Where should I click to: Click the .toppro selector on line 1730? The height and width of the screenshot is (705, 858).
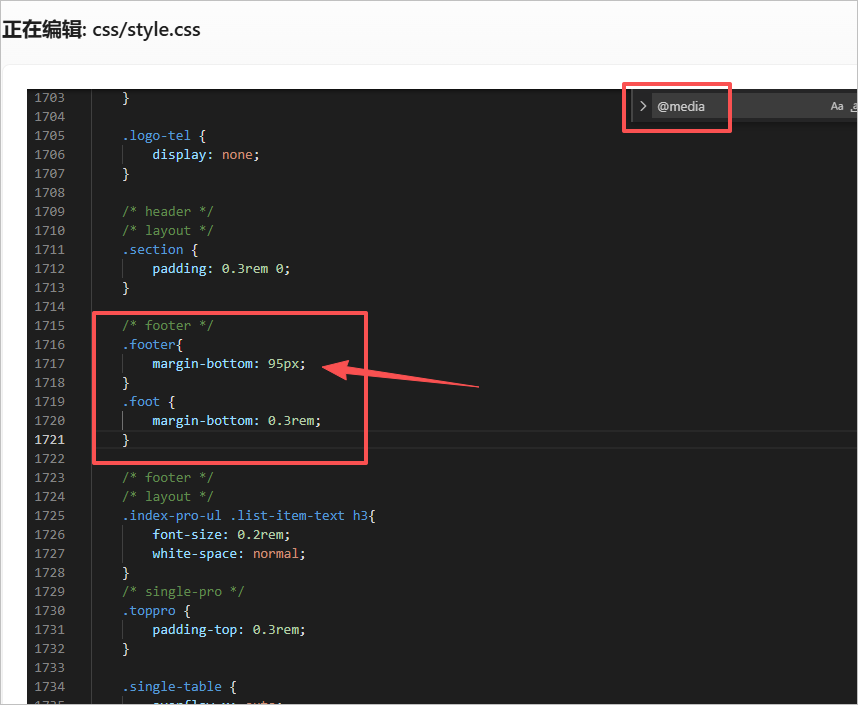point(148,610)
